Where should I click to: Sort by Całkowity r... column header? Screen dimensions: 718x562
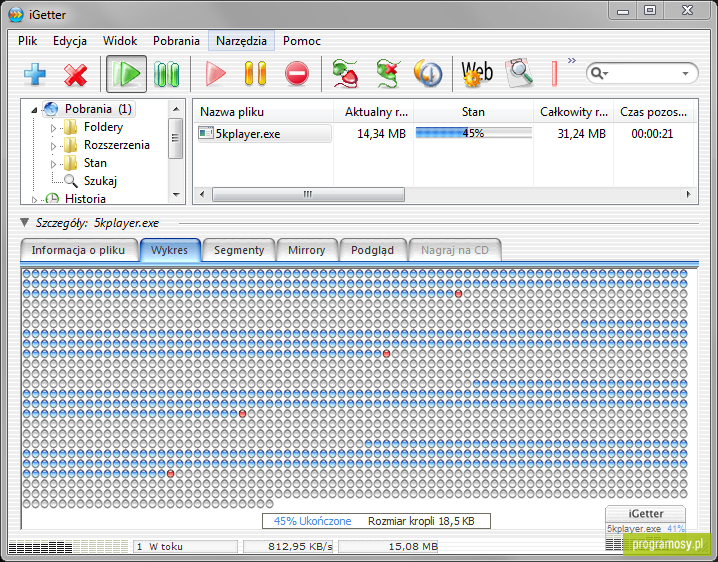(x=573, y=112)
